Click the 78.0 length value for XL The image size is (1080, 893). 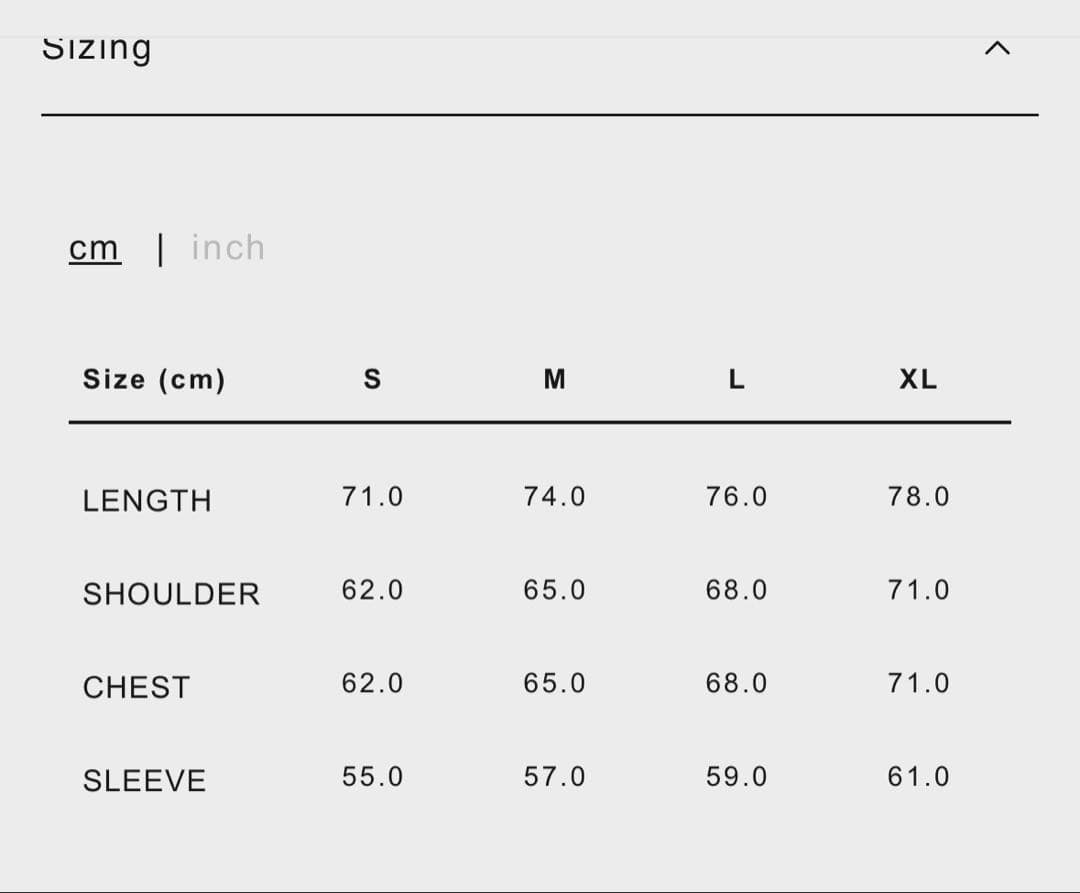[918, 497]
